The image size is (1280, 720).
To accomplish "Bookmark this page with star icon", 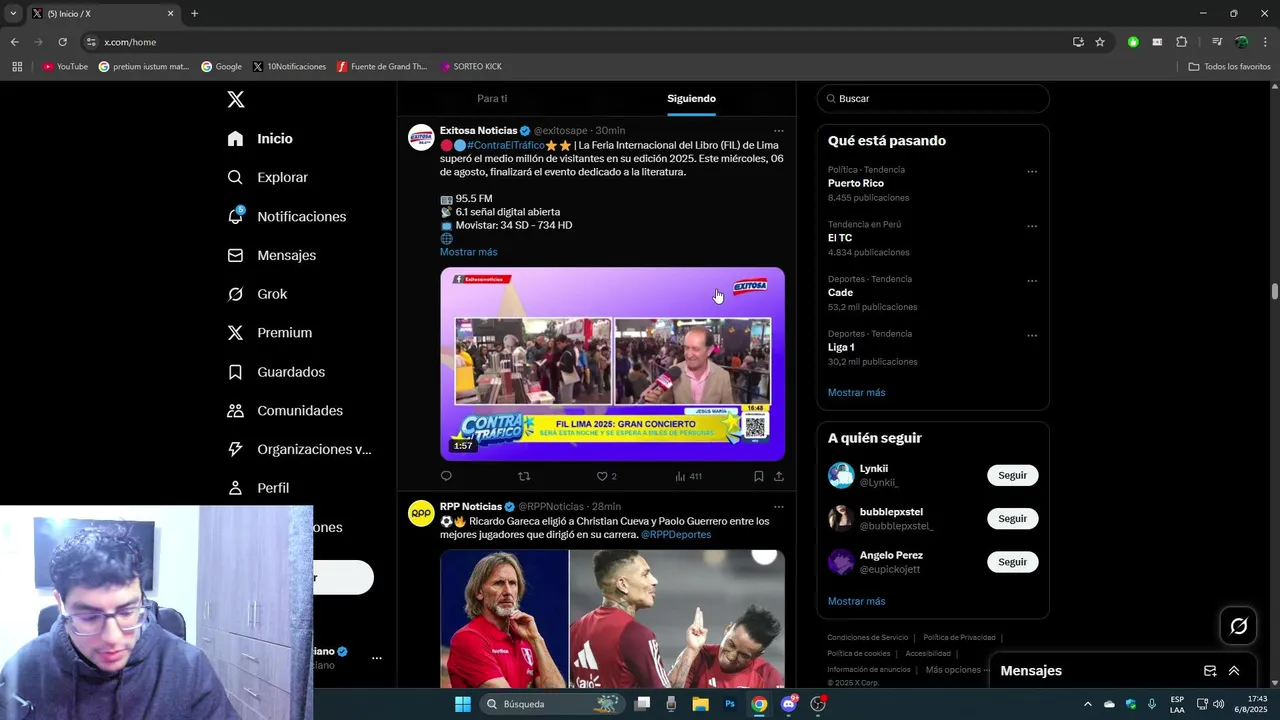I will click(1100, 42).
